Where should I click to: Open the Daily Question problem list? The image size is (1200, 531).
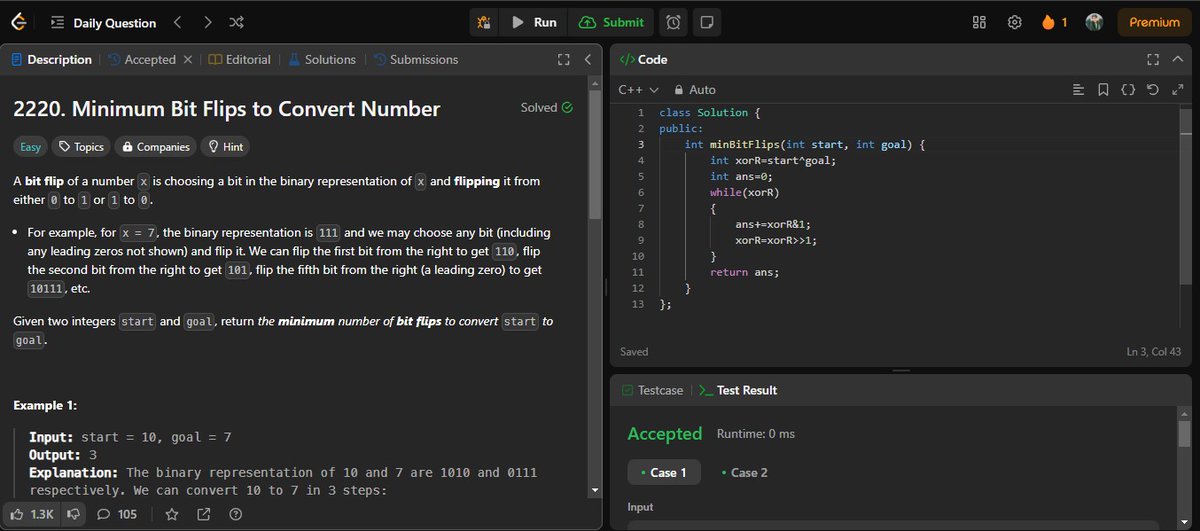pyautogui.click(x=103, y=23)
